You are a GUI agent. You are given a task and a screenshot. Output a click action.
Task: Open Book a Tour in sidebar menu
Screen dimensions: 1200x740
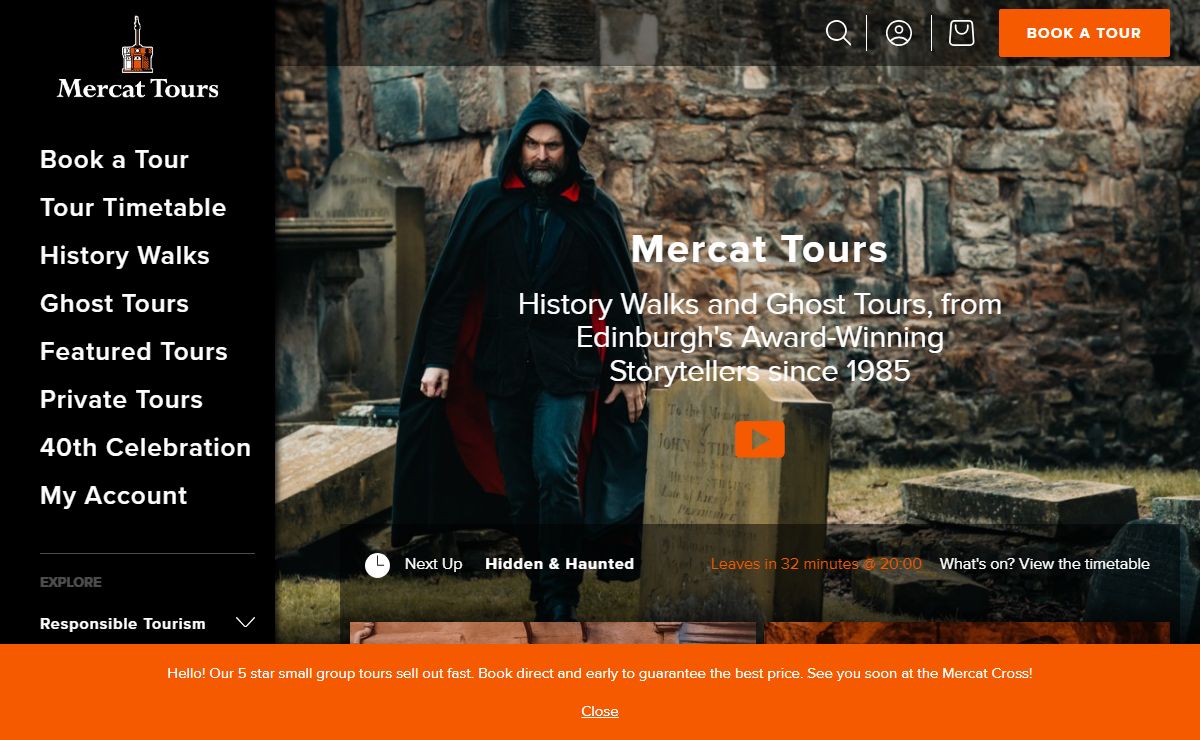click(114, 160)
